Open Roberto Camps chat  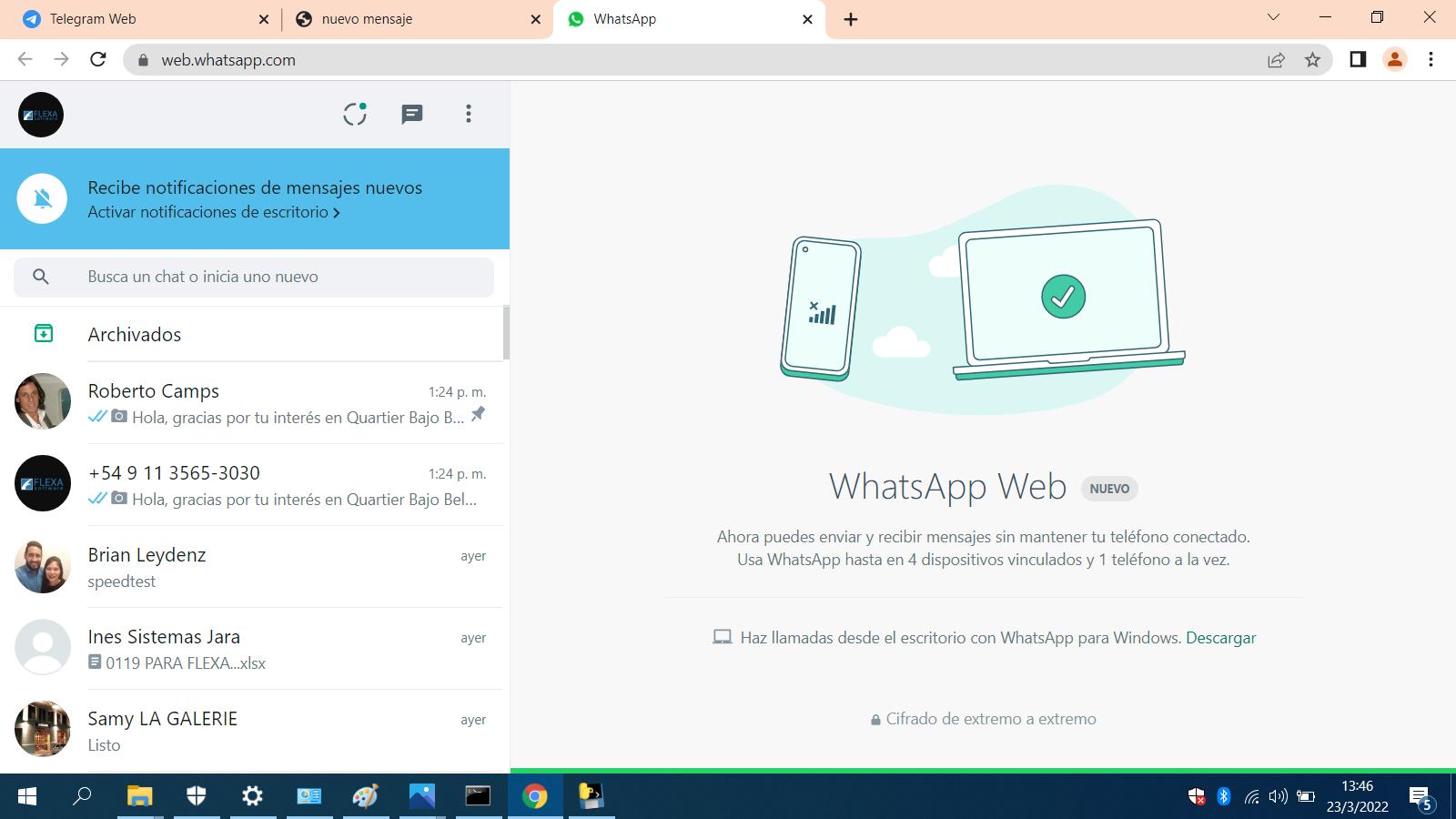[x=251, y=403]
